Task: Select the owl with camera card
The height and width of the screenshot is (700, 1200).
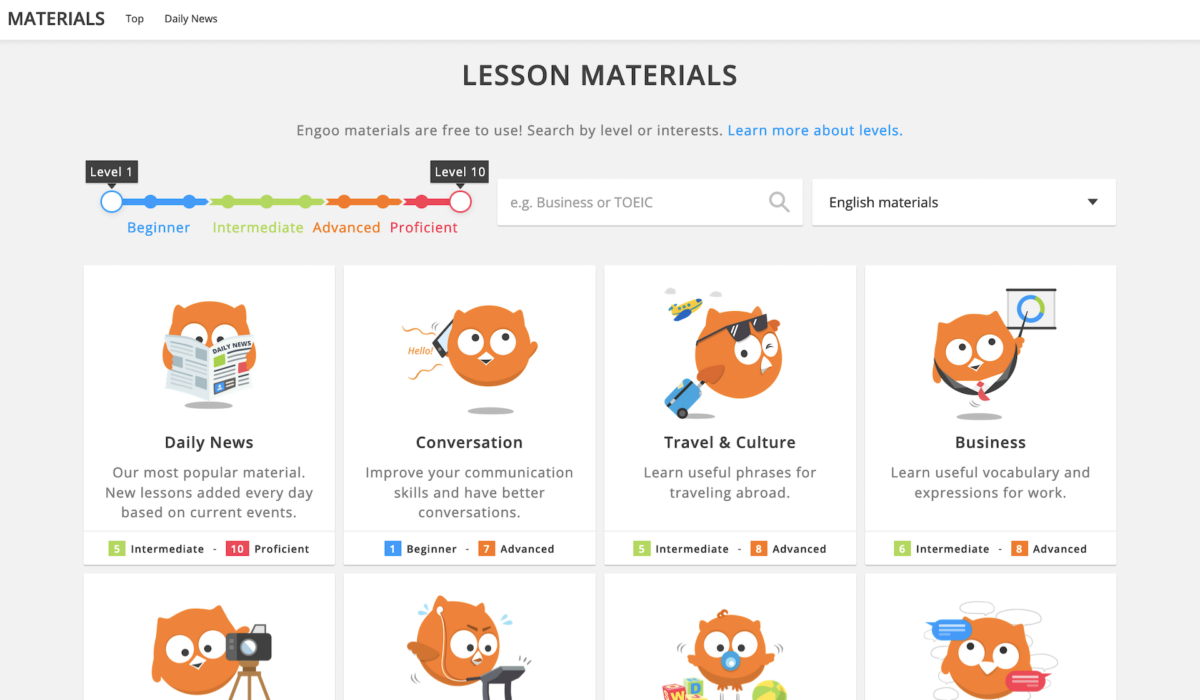Action: click(209, 636)
